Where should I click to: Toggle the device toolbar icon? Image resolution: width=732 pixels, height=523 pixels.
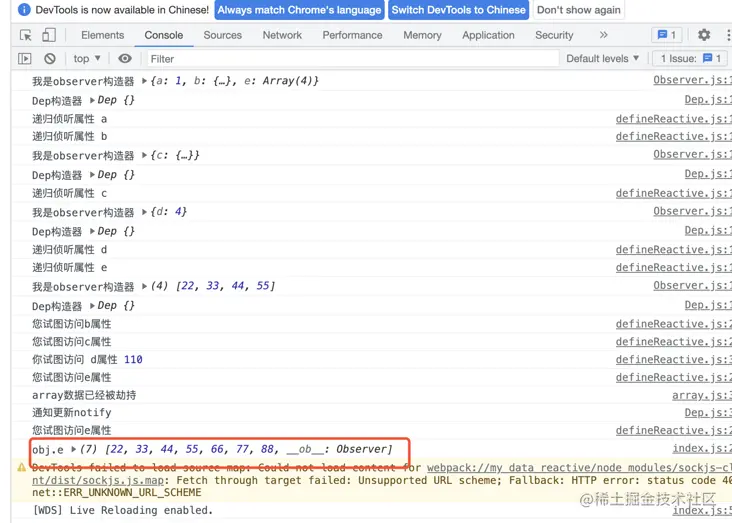point(49,35)
